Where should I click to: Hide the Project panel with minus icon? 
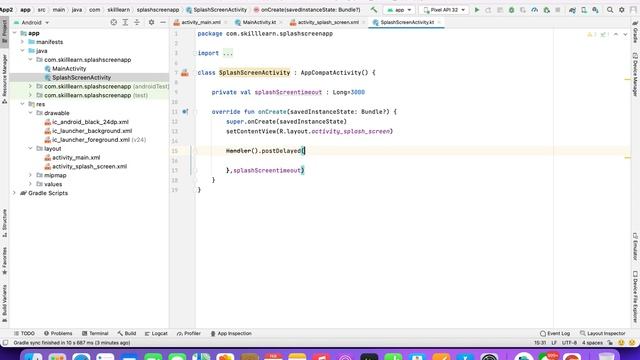pyautogui.click(x=163, y=22)
